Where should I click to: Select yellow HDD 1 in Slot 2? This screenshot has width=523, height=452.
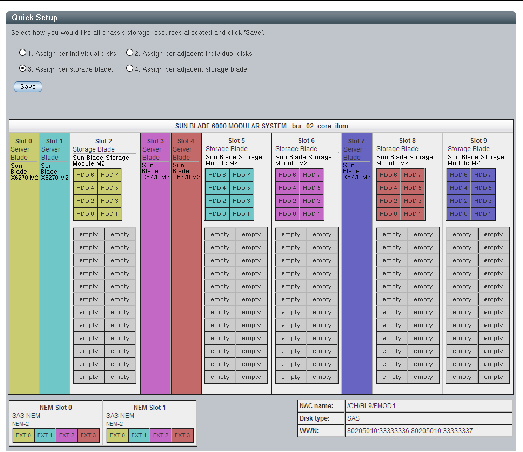point(109,214)
